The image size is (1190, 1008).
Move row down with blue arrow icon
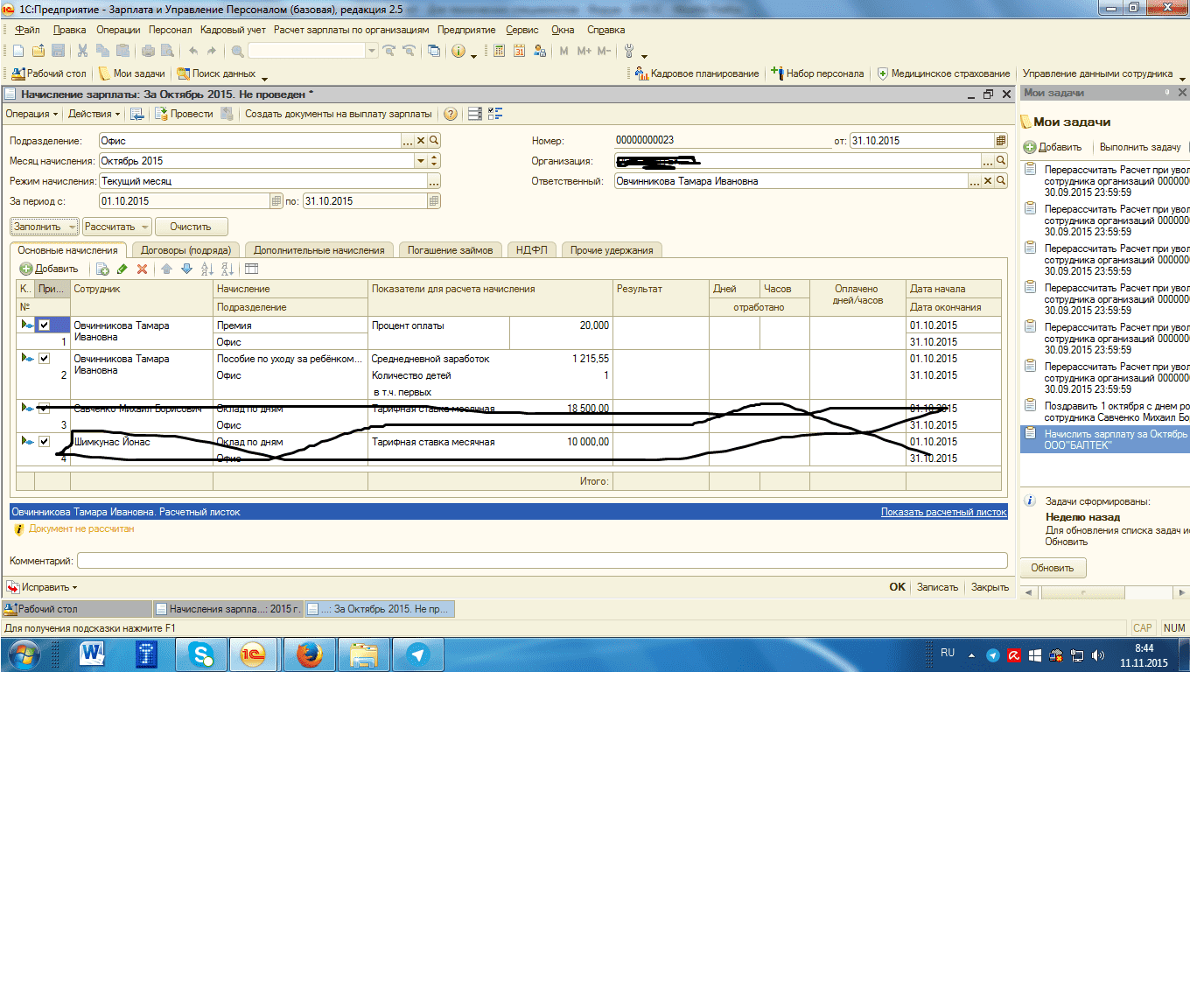click(x=186, y=269)
